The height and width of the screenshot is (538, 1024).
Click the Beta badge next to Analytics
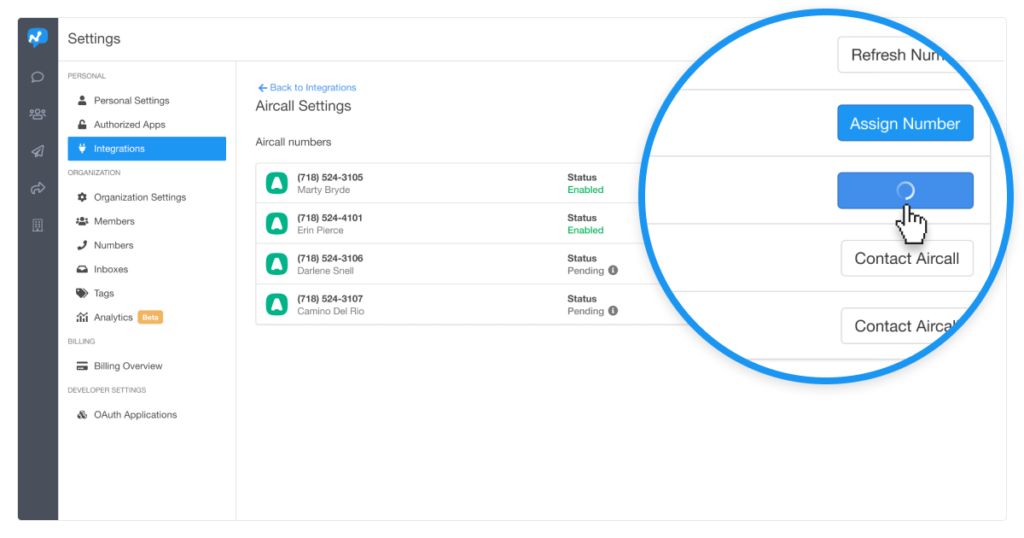[x=150, y=317]
